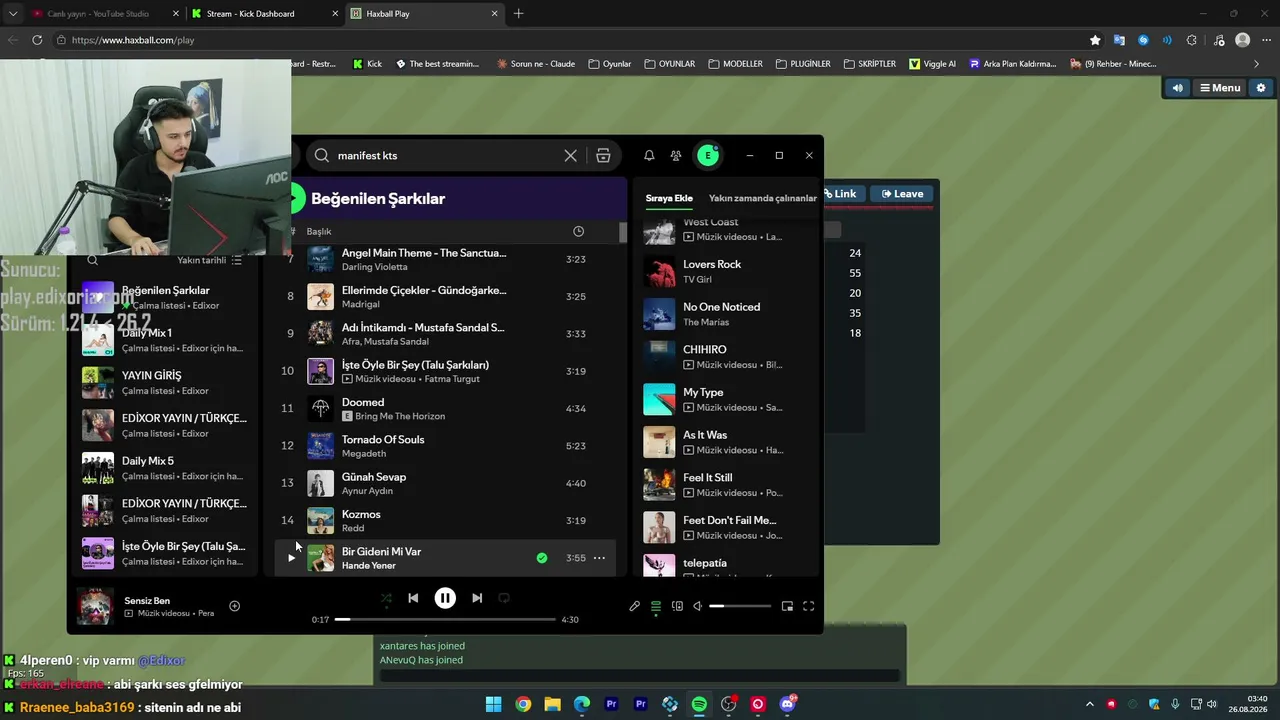Open the Spotify profile avatar menu
Image resolution: width=1280 pixels, height=720 pixels.
[708, 155]
